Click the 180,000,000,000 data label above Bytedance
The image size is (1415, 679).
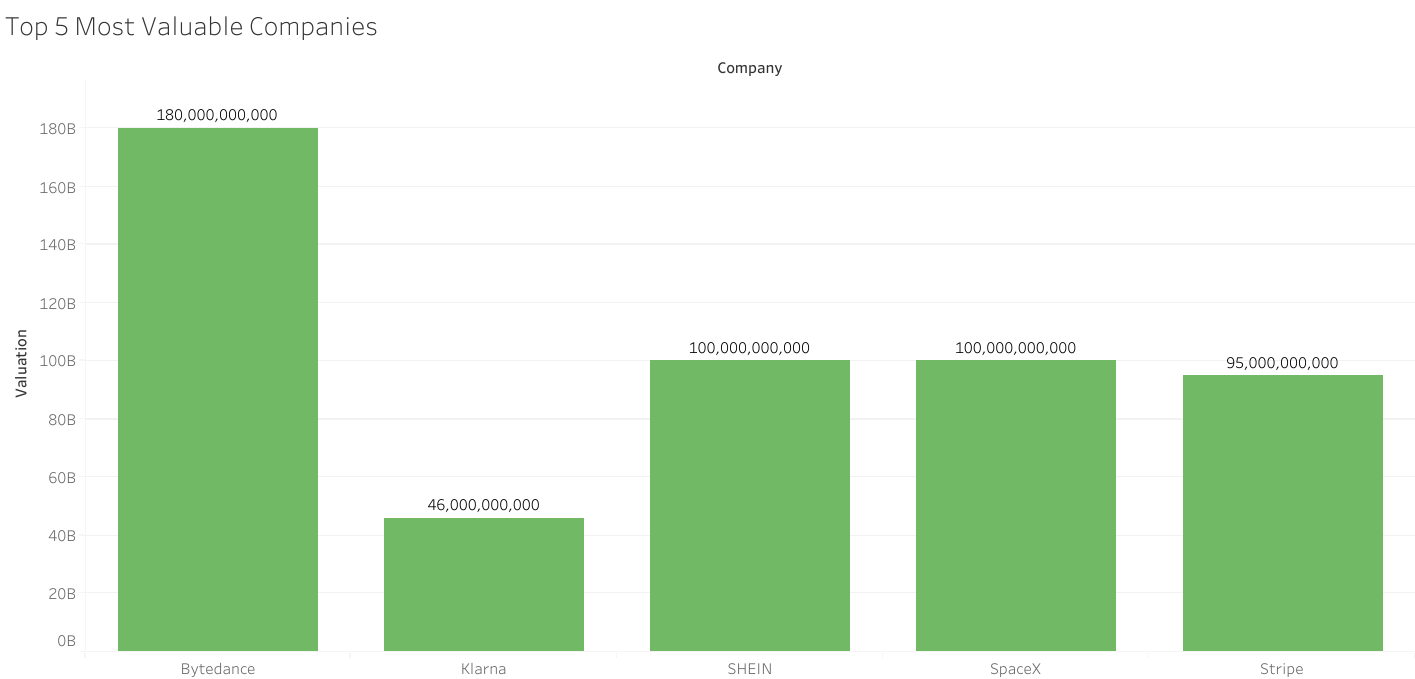click(x=217, y=115)
